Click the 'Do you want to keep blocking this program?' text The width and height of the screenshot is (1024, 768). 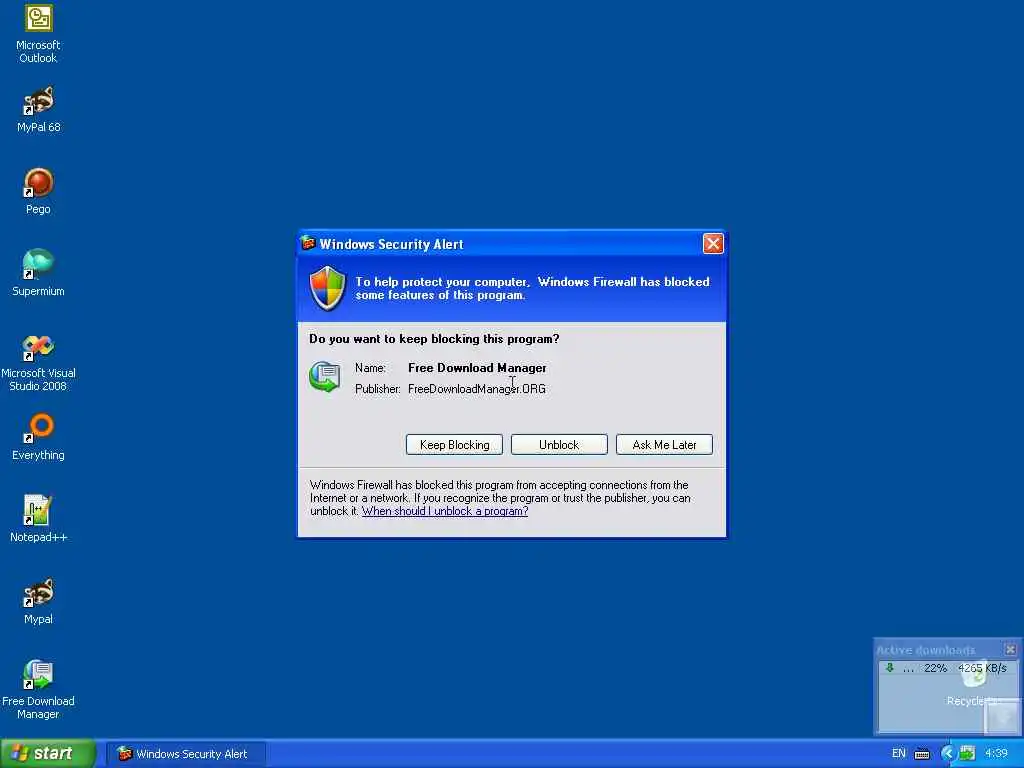click(434, 339)
